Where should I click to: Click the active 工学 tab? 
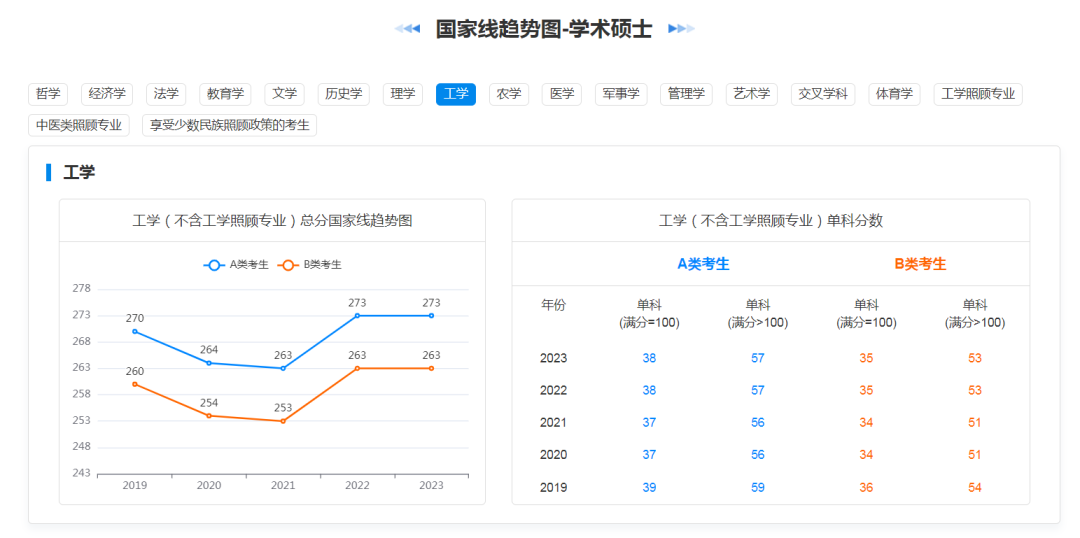[456, 94]
